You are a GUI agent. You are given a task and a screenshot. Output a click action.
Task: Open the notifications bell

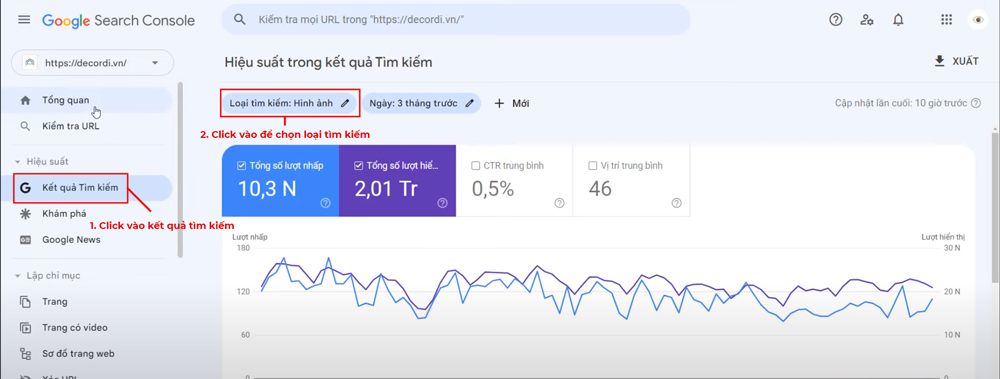click(898, 20)
